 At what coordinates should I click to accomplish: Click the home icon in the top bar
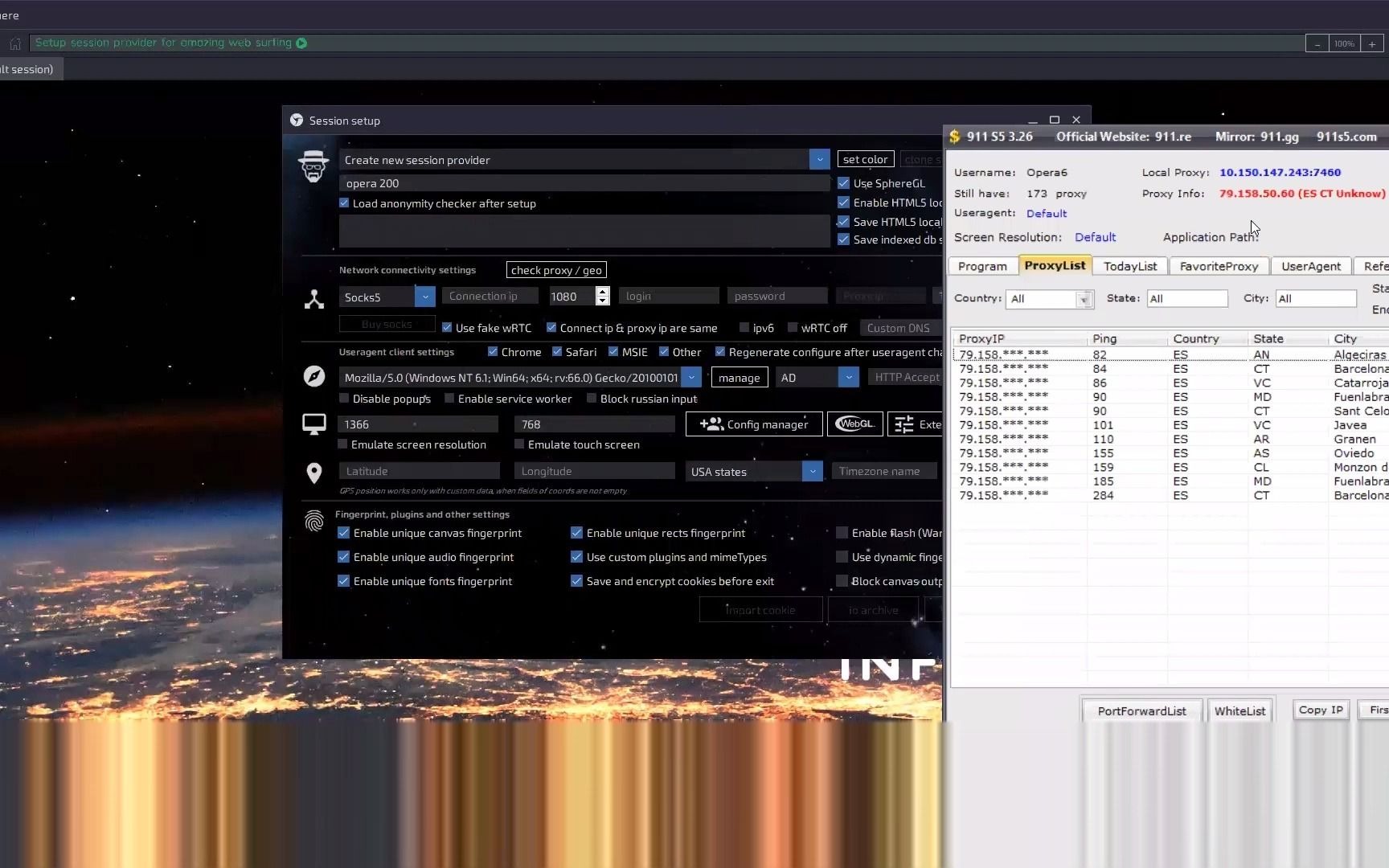pos(14,43)
